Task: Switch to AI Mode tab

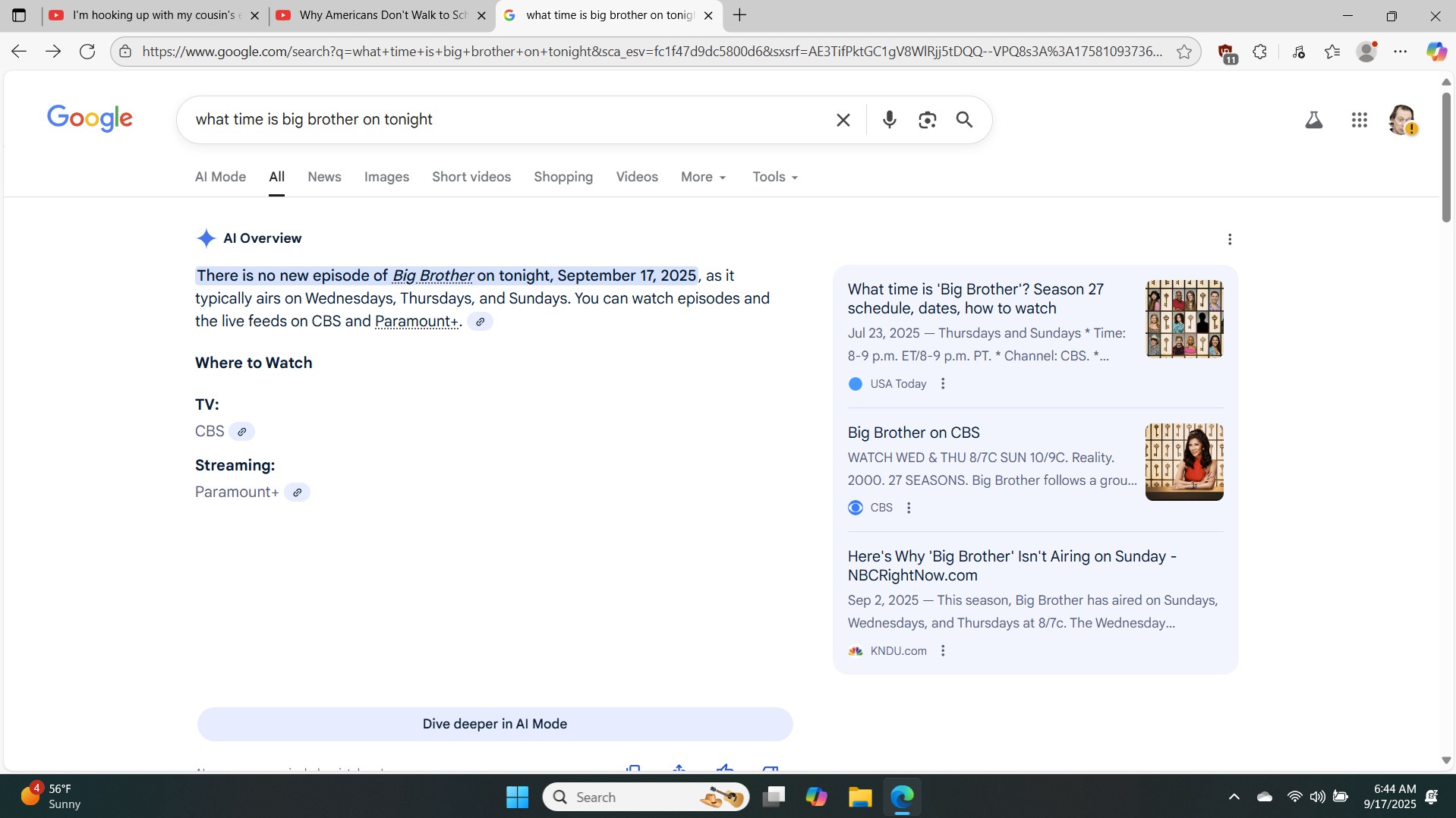Action: tap(220, 177)
